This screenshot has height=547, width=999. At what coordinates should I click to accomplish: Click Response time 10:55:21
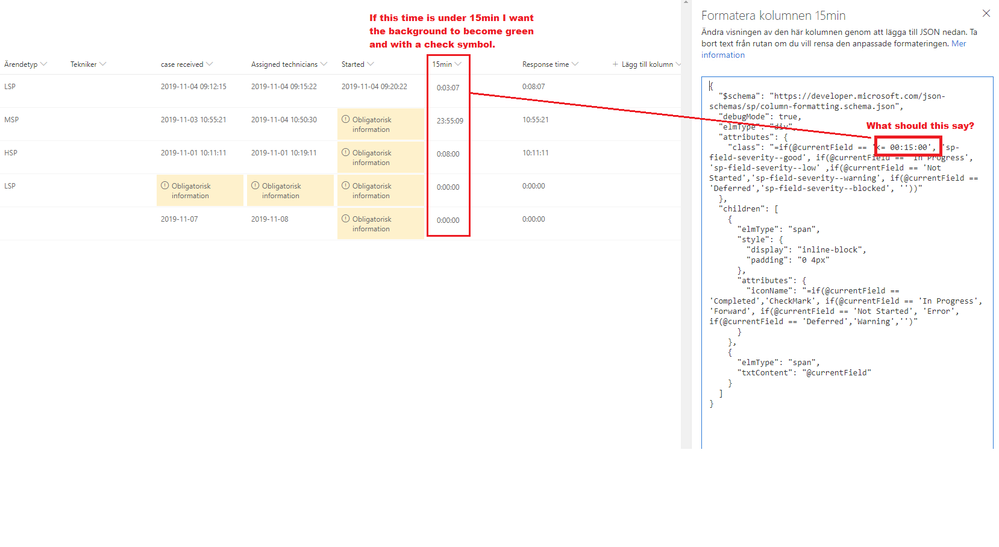pyautogui.click(x=535, y=120)
